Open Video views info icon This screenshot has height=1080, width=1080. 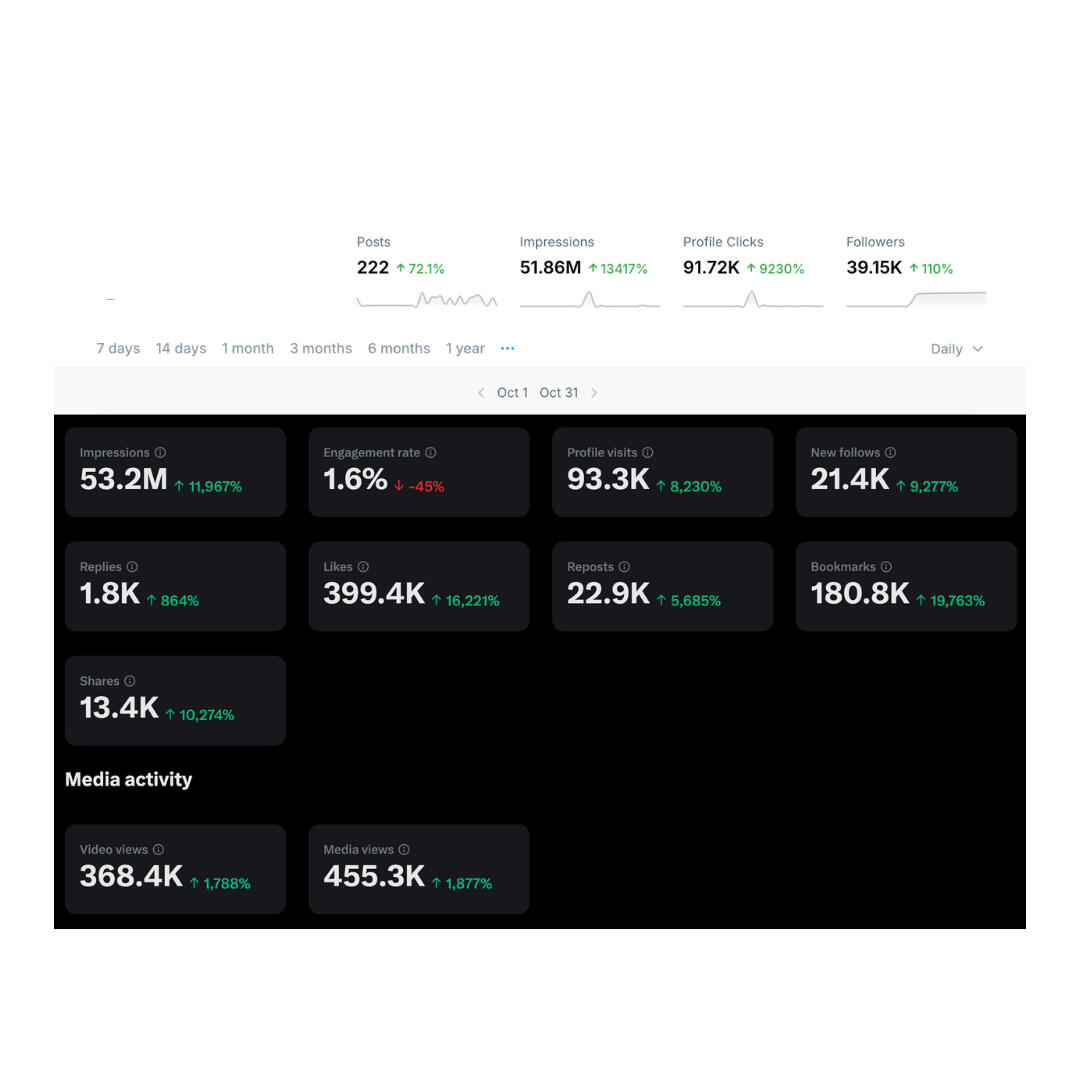point(158,850)
